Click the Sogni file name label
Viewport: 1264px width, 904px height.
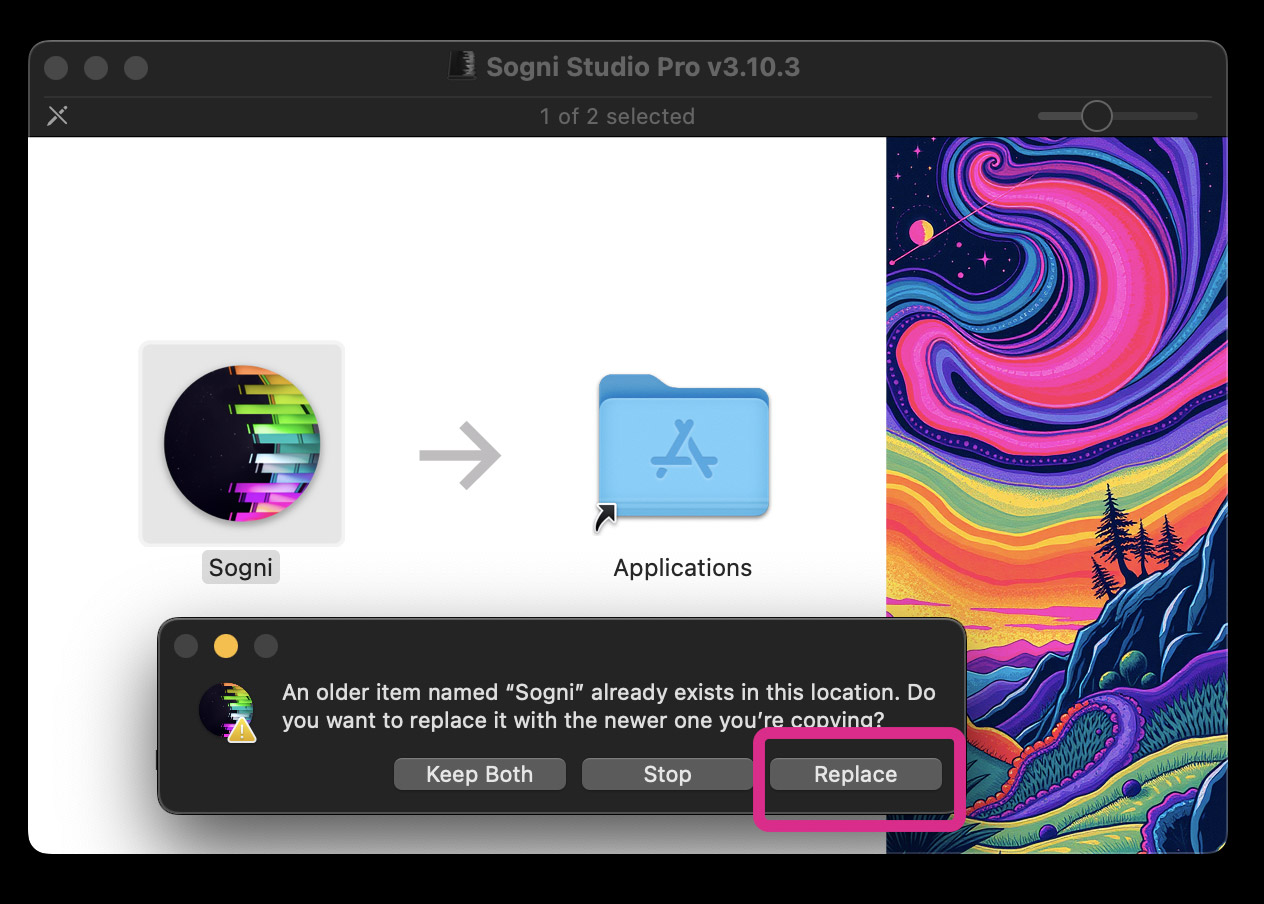(241, 568)
